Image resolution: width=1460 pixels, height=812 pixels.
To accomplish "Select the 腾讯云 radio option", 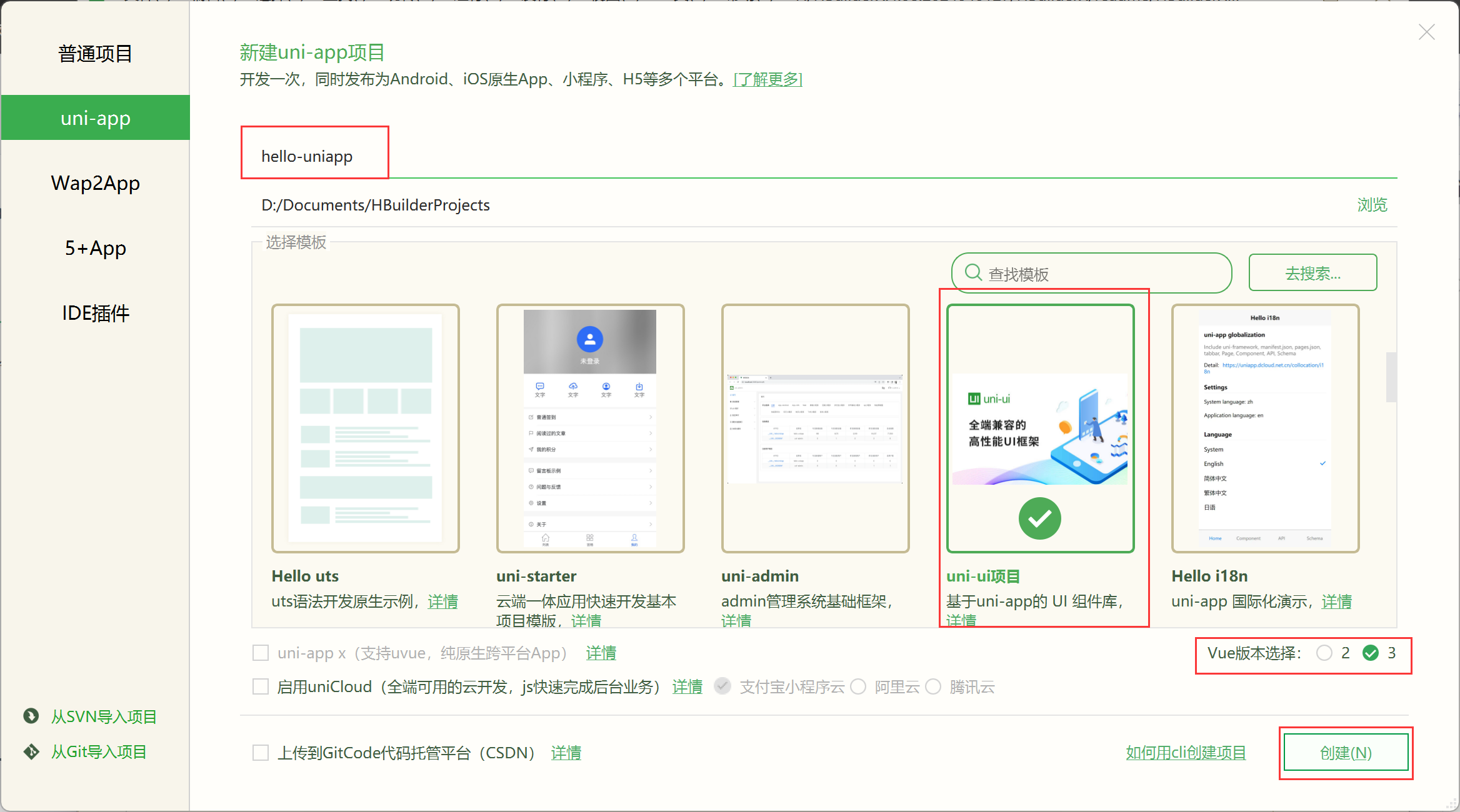I will (933, 686).
